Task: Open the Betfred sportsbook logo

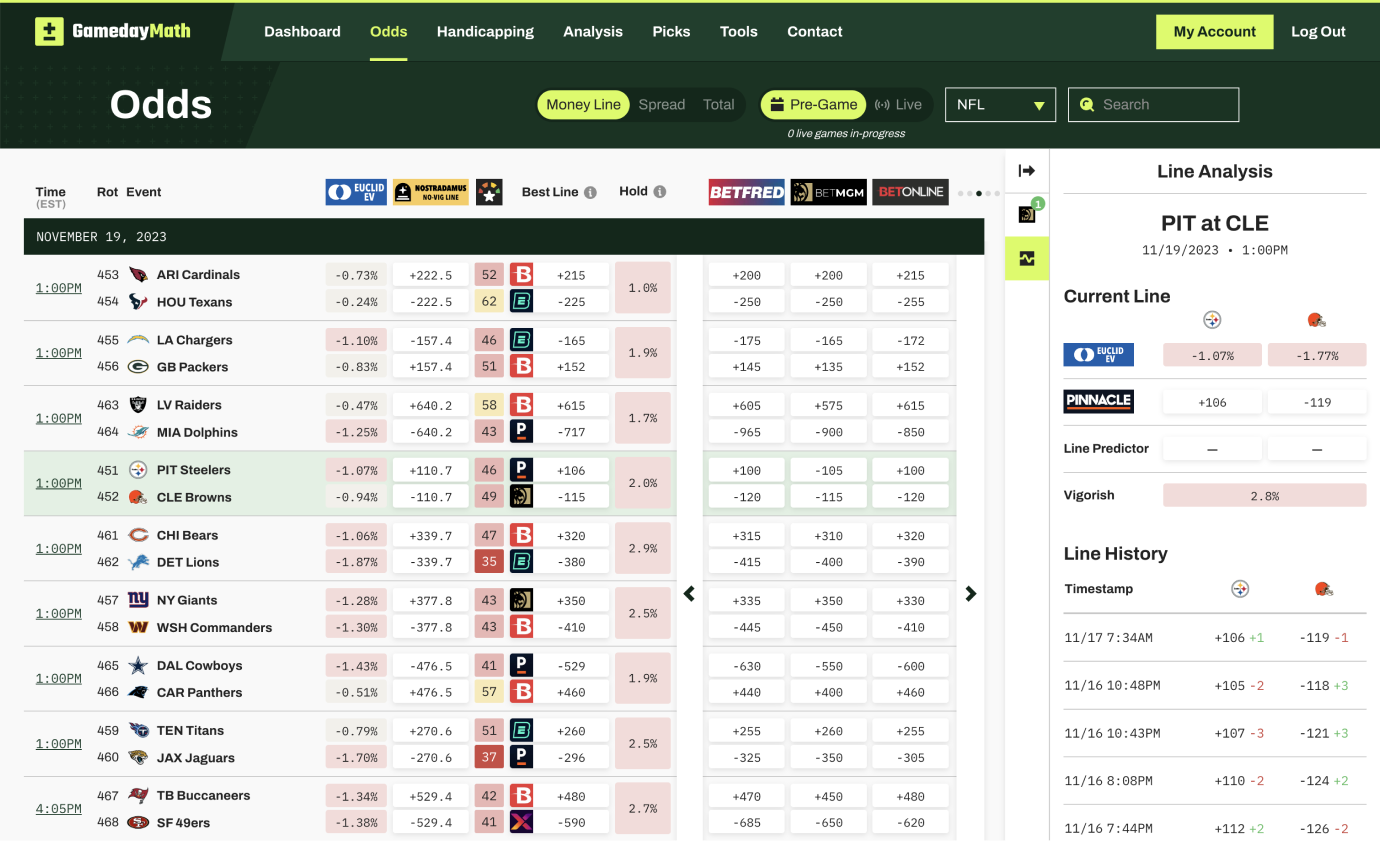Action: coord(746,191)
